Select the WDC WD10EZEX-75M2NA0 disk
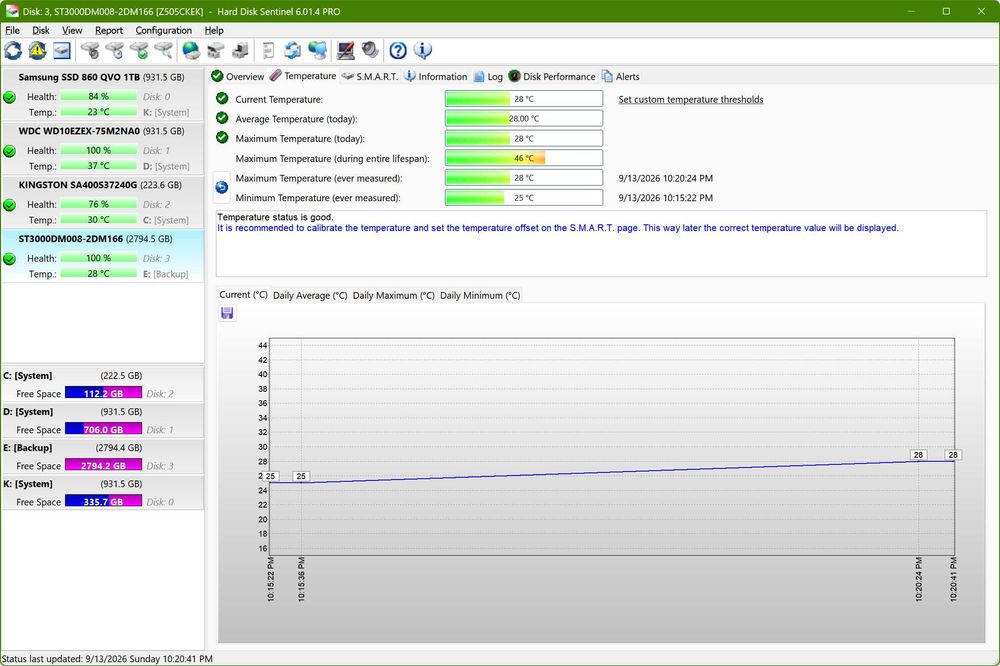This screenshot has height=666, width=1000. (103, 148)
